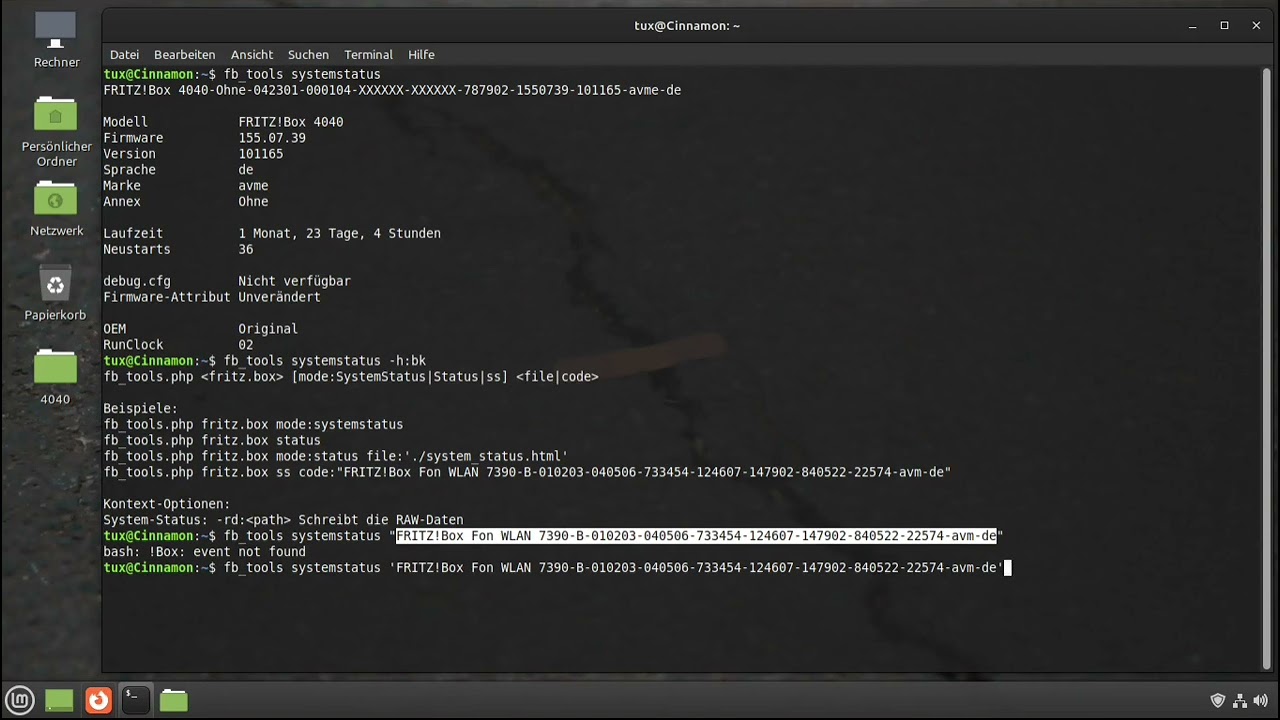This screenshot has height=720, width=1280.
Task: Minimize the terminal window
Action: click(1192, 25)
